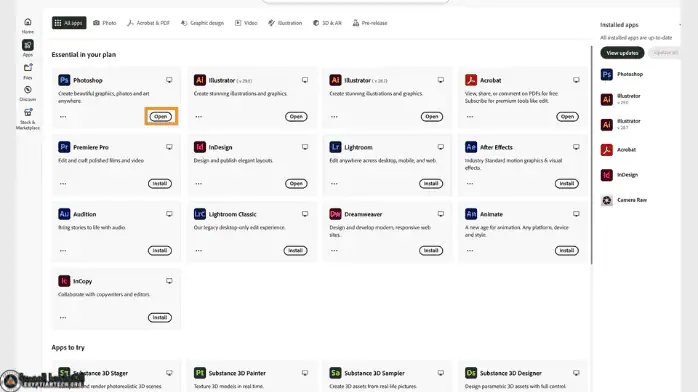Switch to the Illustration tab

[285, 23]
